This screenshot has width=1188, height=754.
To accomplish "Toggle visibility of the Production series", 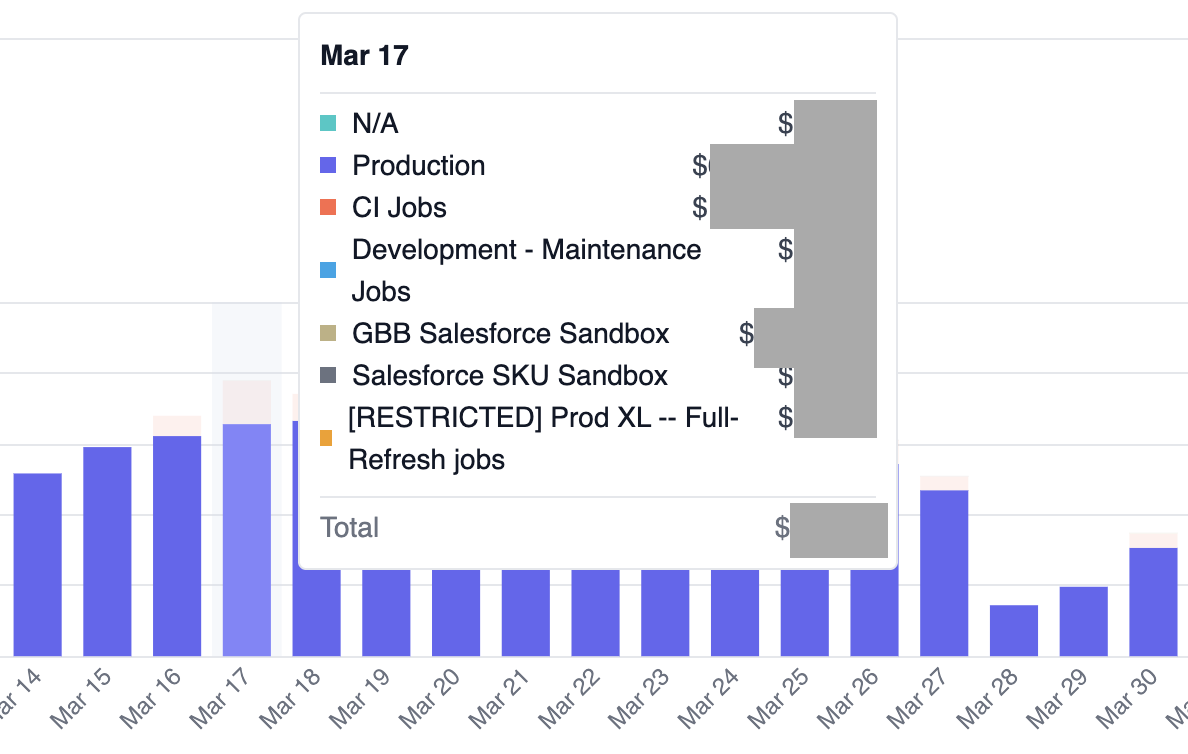I will [x=418, y=165].
